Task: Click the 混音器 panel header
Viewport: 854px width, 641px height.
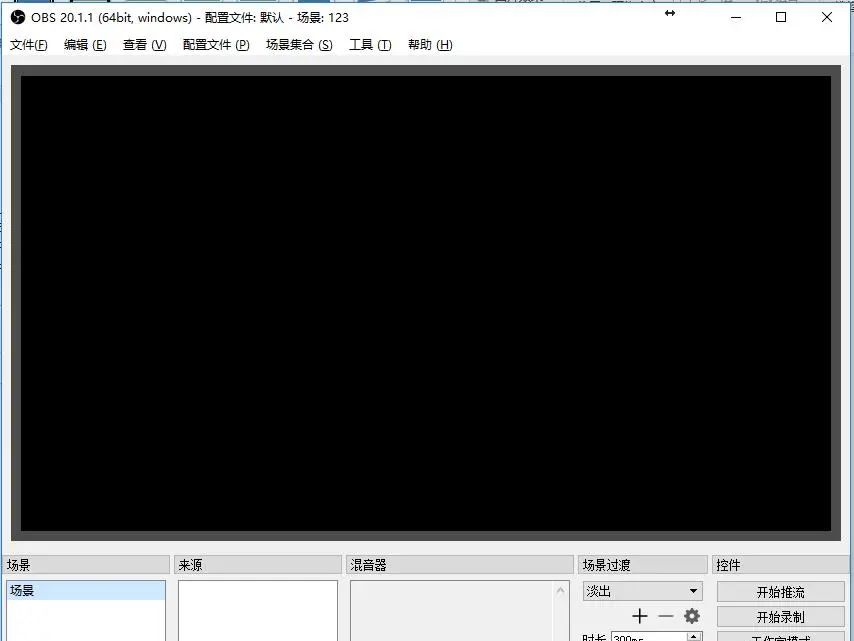Action: point(460,565)
